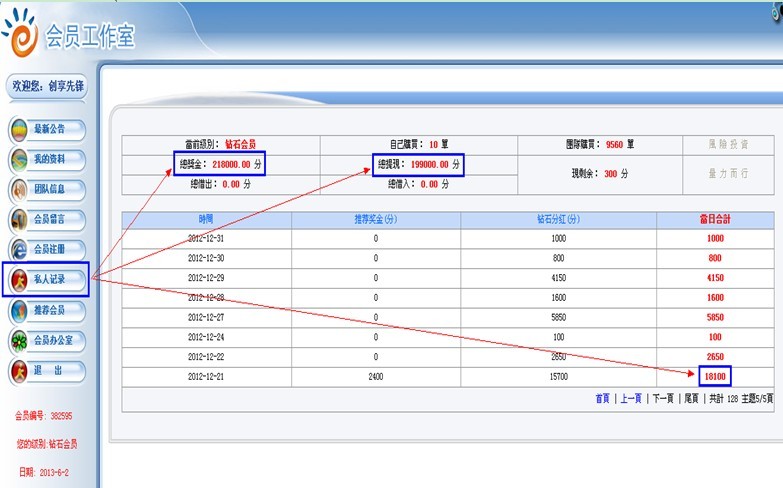Click the 推荐奖金(分) column header

click(376, 219)
